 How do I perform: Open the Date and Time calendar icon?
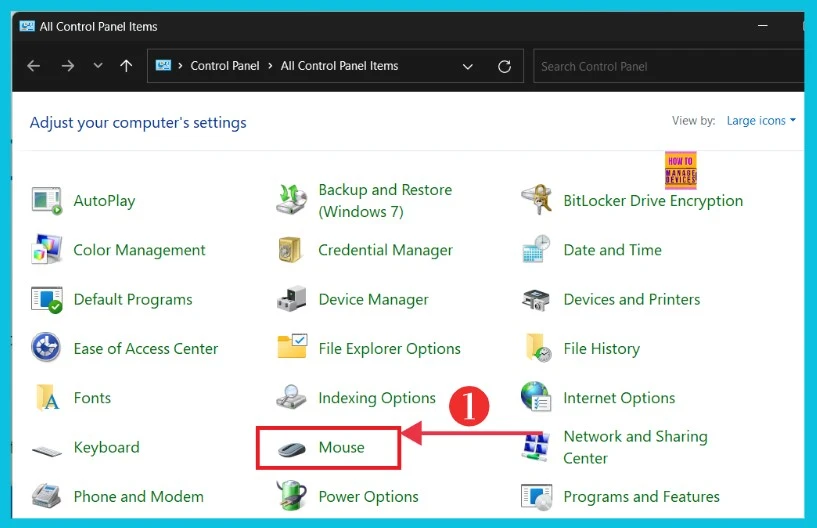[x=536, y=249]
